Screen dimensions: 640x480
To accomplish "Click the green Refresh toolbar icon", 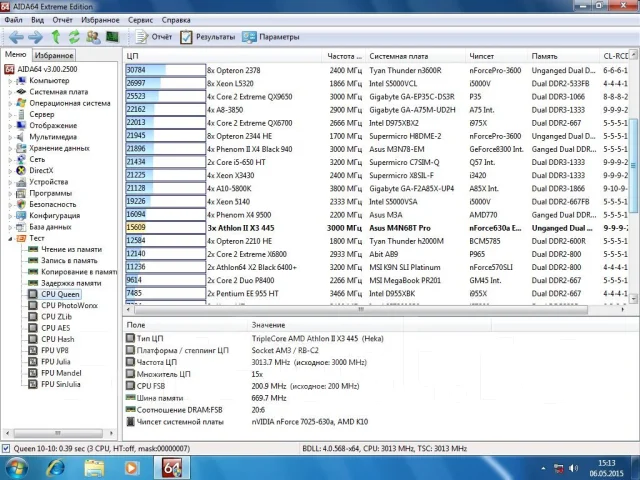I will [74, 37].
